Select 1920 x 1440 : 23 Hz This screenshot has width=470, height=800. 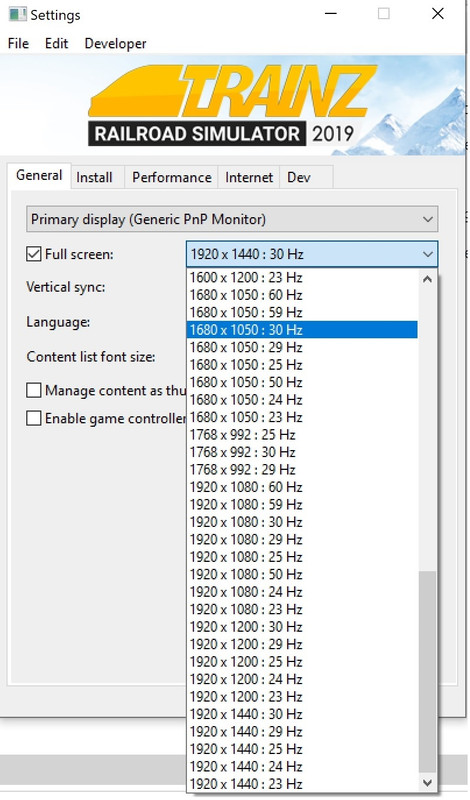coord(303,784)
